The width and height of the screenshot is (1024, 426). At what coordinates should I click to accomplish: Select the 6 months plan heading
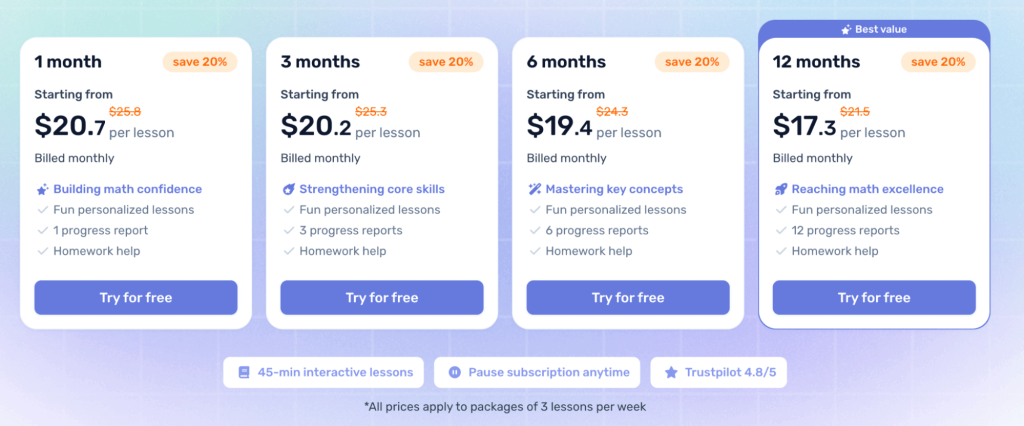tap(565, 62)
